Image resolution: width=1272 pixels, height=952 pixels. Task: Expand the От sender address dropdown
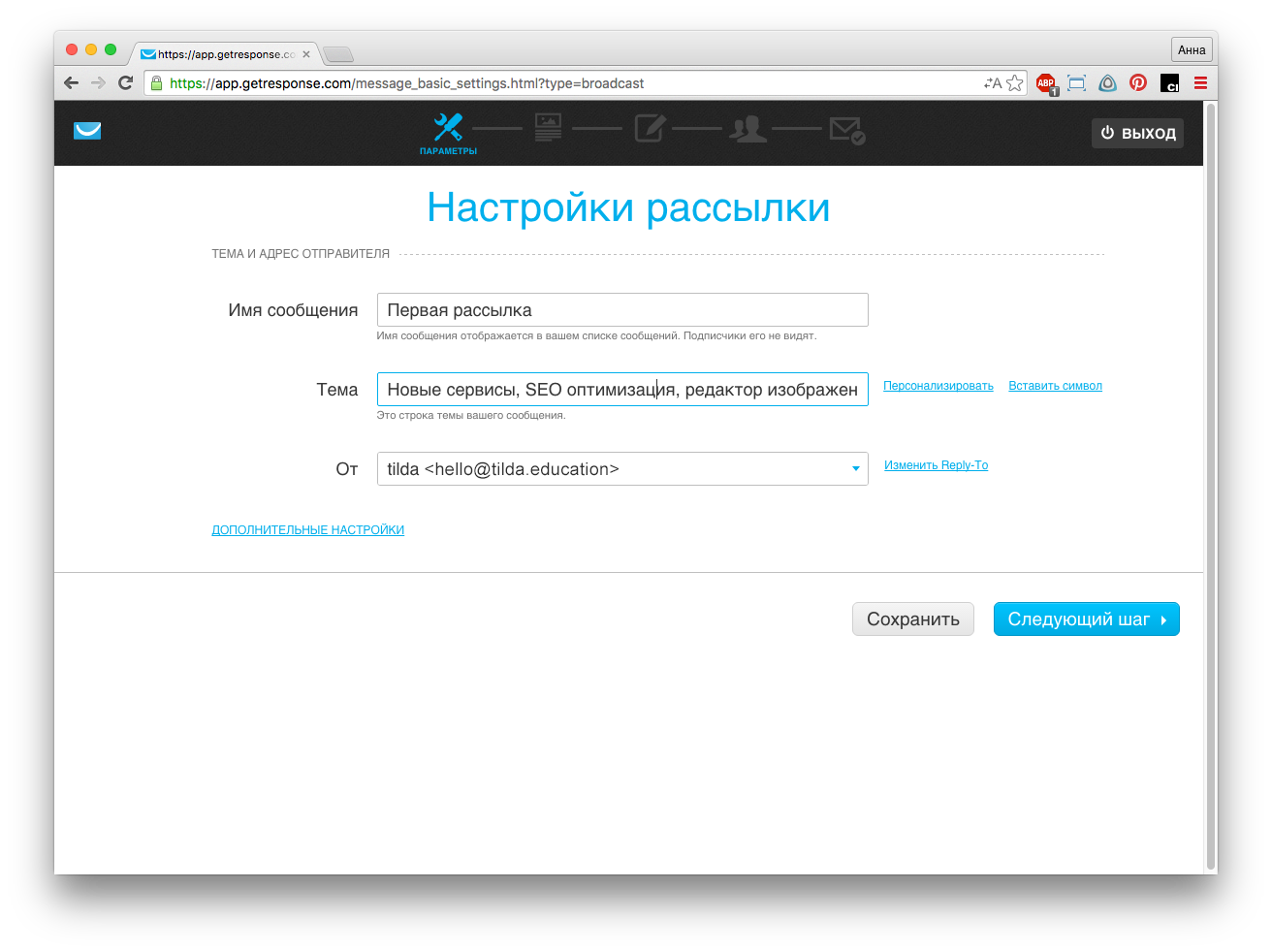click(x=855, y=469)
